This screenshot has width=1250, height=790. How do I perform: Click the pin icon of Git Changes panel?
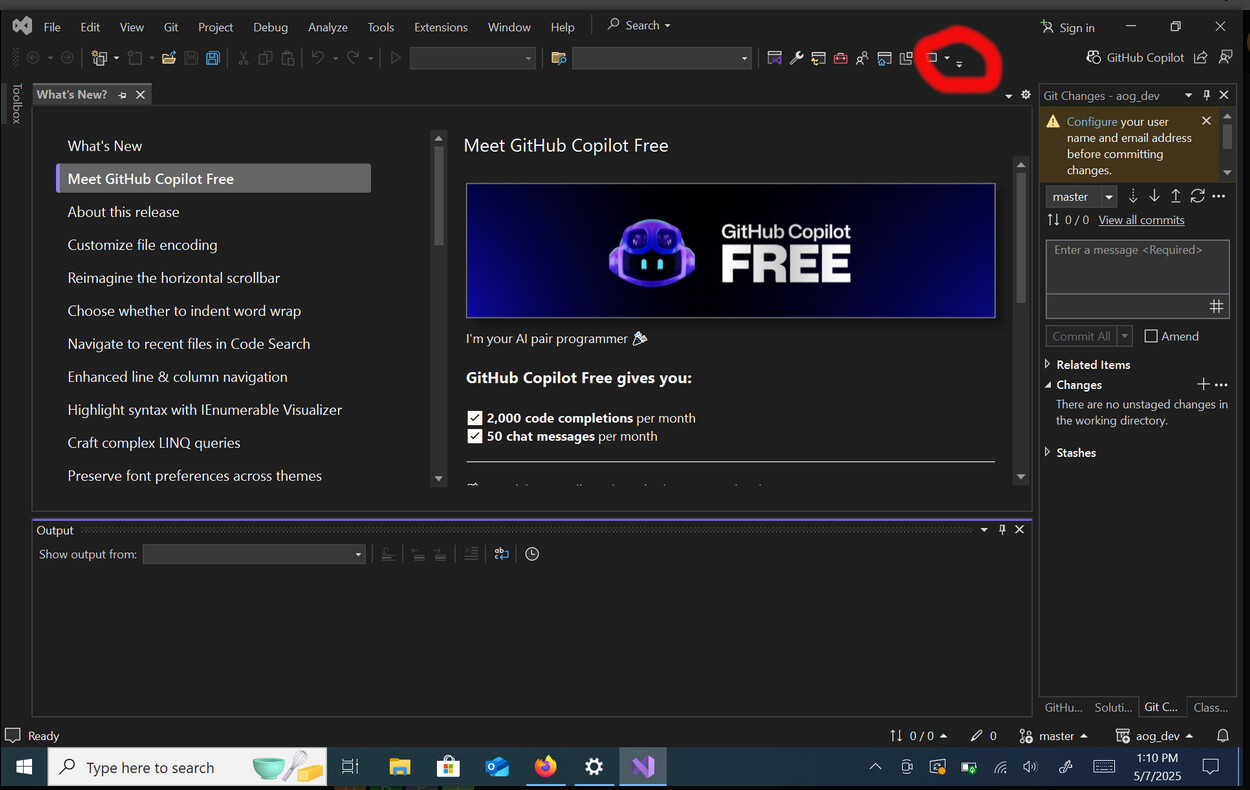click(x=1207, y=95)
